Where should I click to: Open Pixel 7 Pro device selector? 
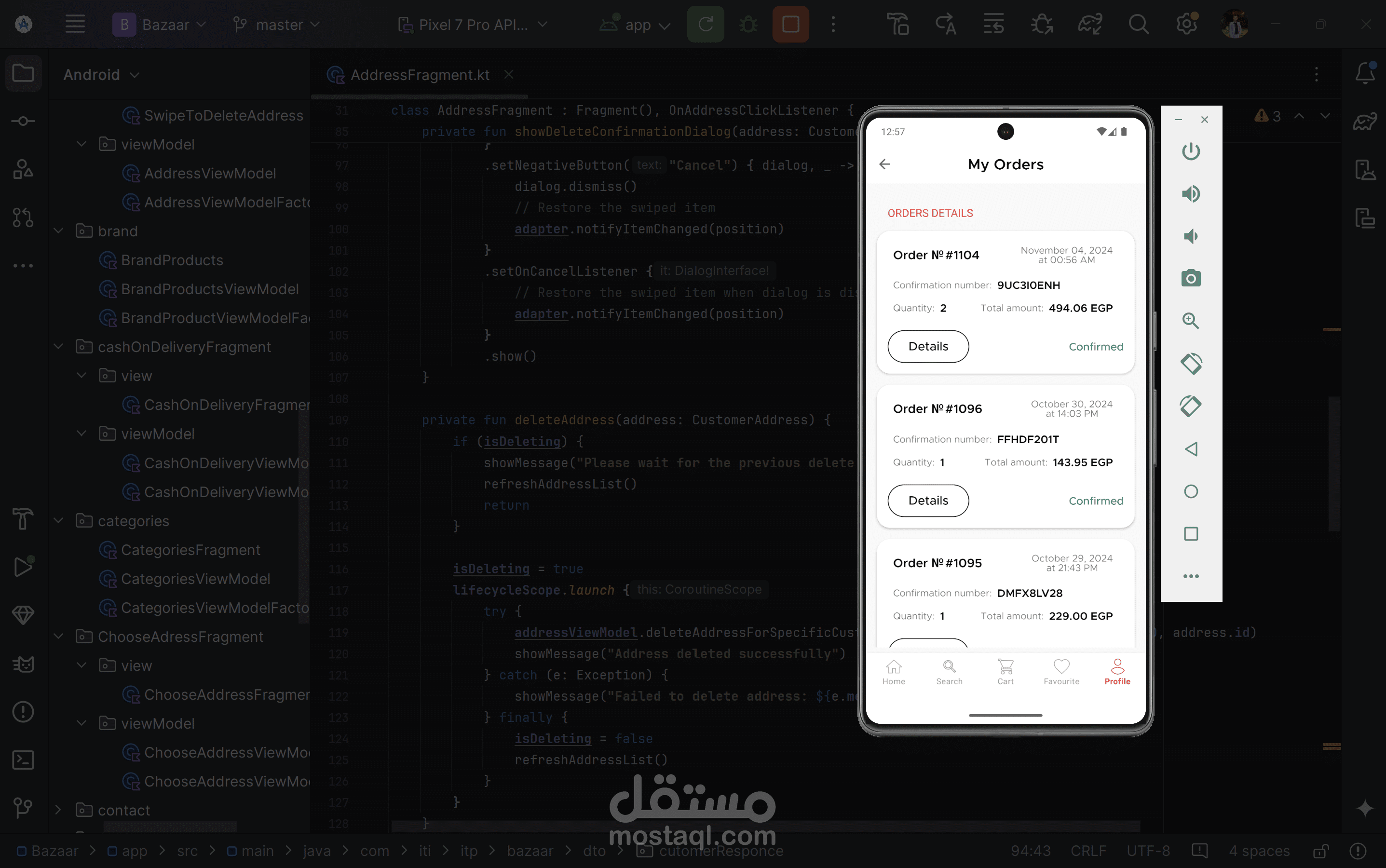click(473, 25)
